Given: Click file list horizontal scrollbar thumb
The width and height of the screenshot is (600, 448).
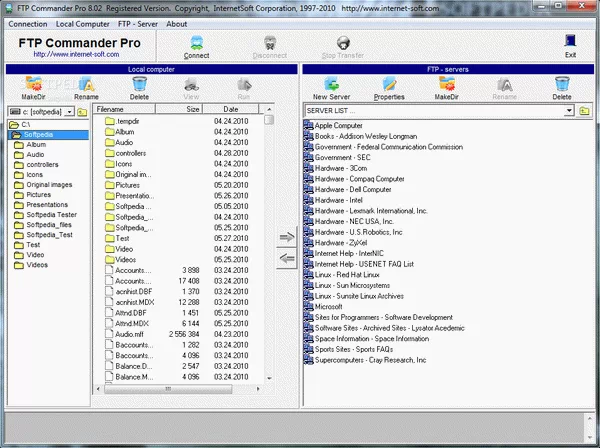Looking at the screenshot, I should (x=168, y=389).
